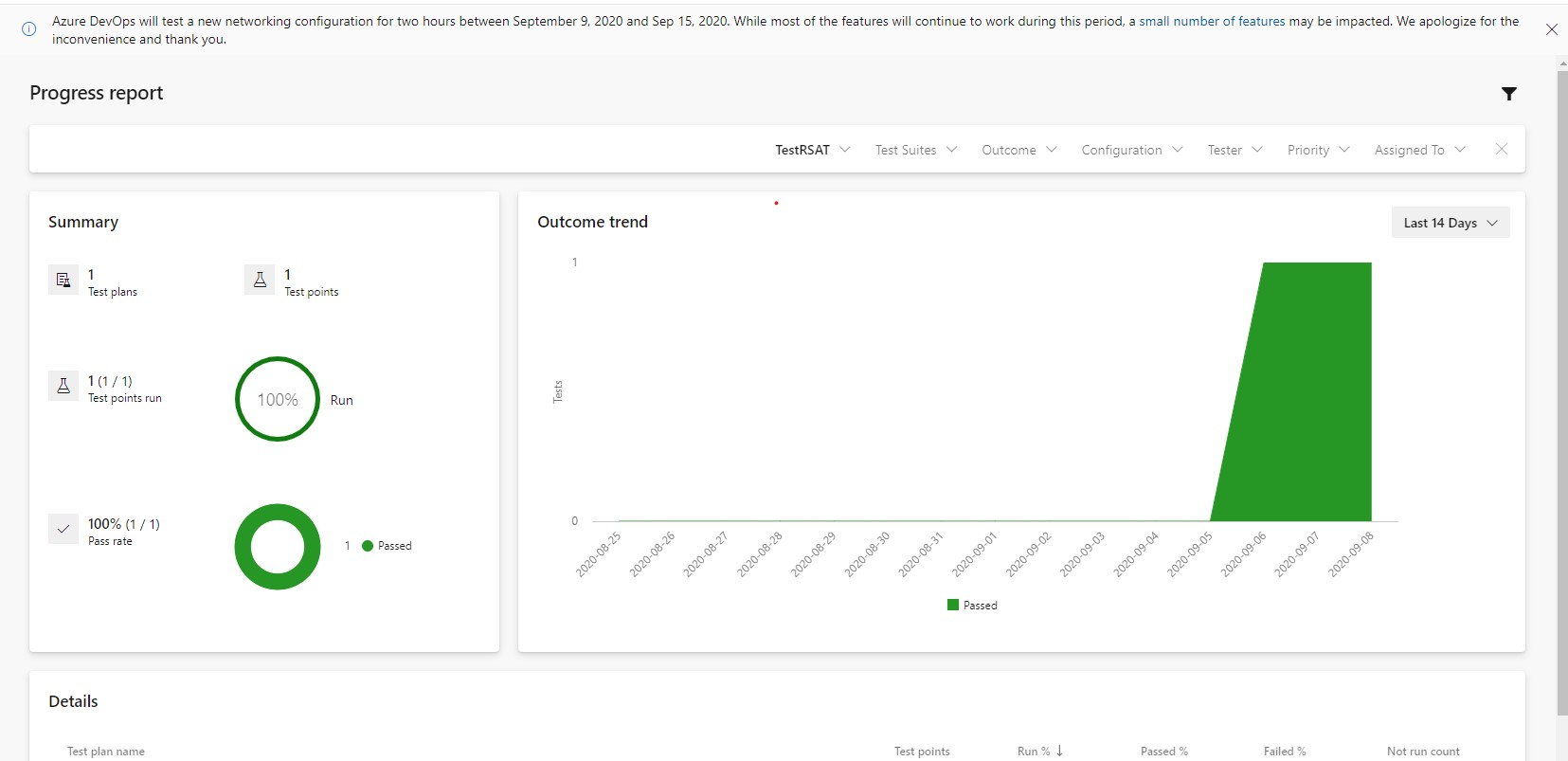Open the Assigned To filter
The image size is (1568, 761).
[x=1419, y=150]
